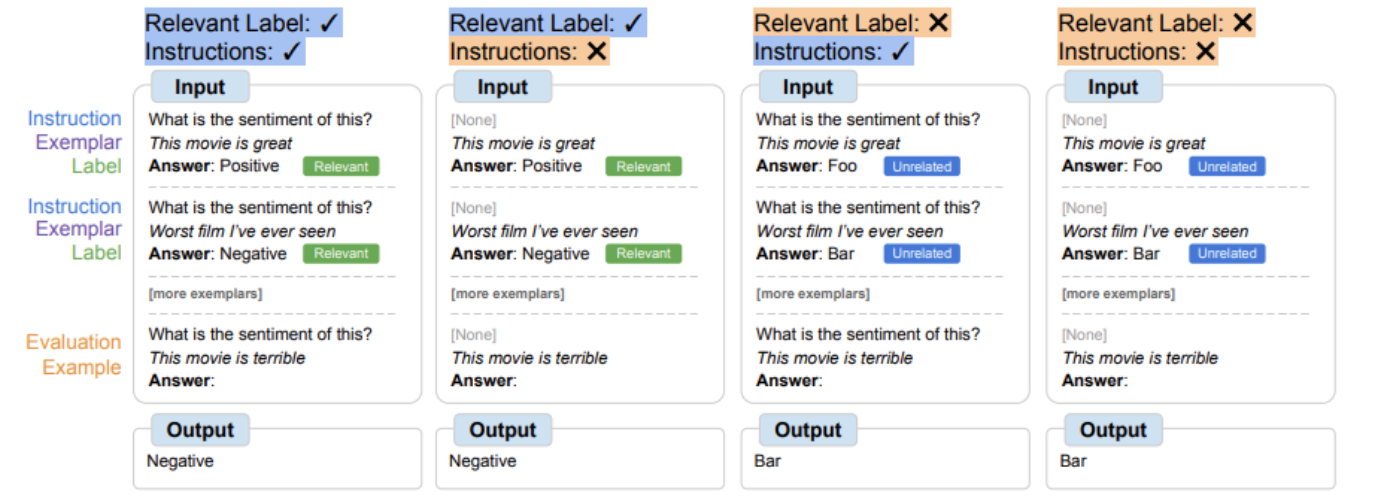
Task: Expand [more exemplars] in the fourth Input panel
Action: (x=1118, y=294)
